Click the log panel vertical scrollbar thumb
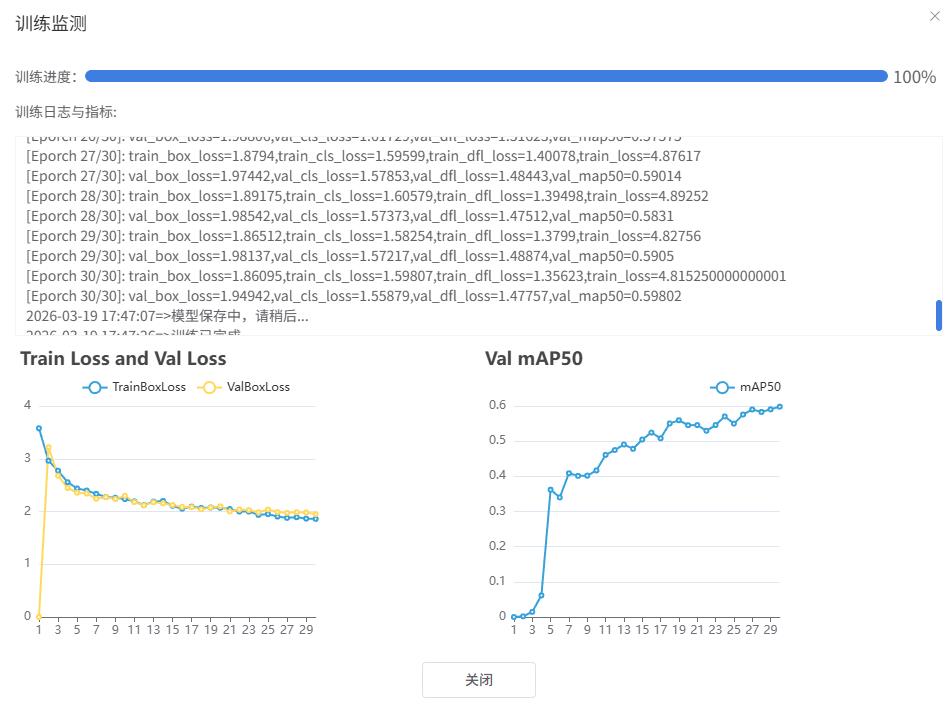This screenshot has width=952, height=708. (x=938, y=315)
